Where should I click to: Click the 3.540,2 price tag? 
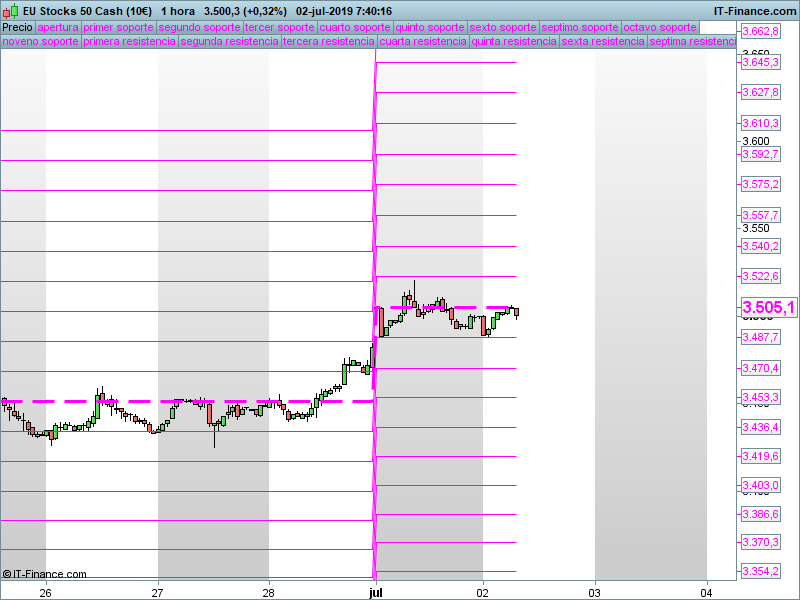point(760,246)
